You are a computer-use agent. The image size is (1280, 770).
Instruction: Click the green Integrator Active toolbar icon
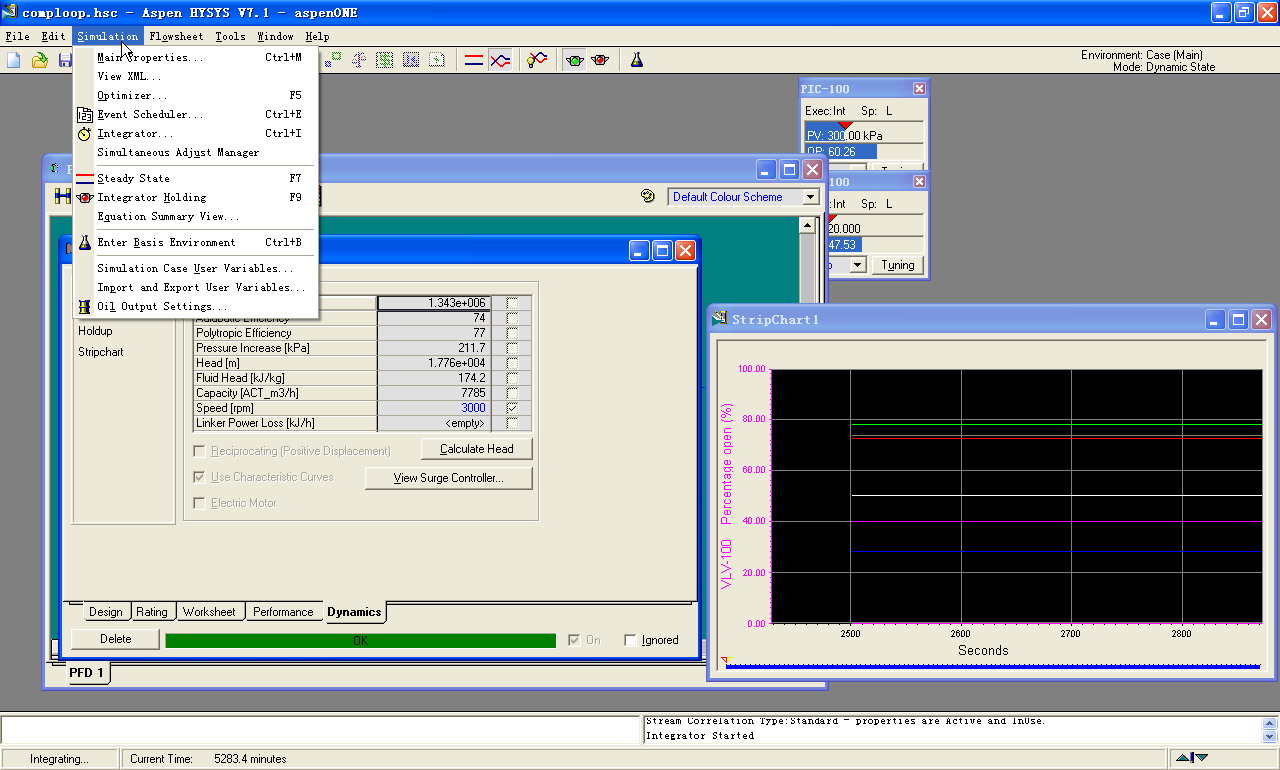click(x=574, y=60)
